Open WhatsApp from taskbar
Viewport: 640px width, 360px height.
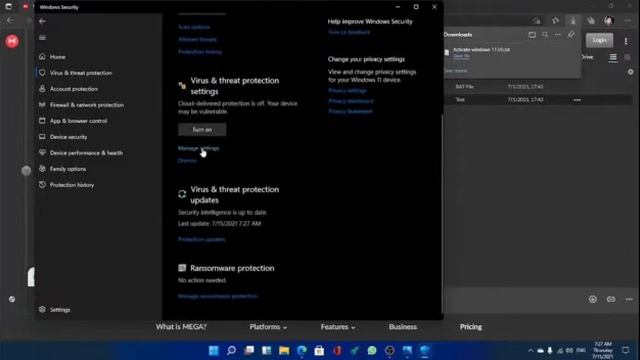click(372, 351)
